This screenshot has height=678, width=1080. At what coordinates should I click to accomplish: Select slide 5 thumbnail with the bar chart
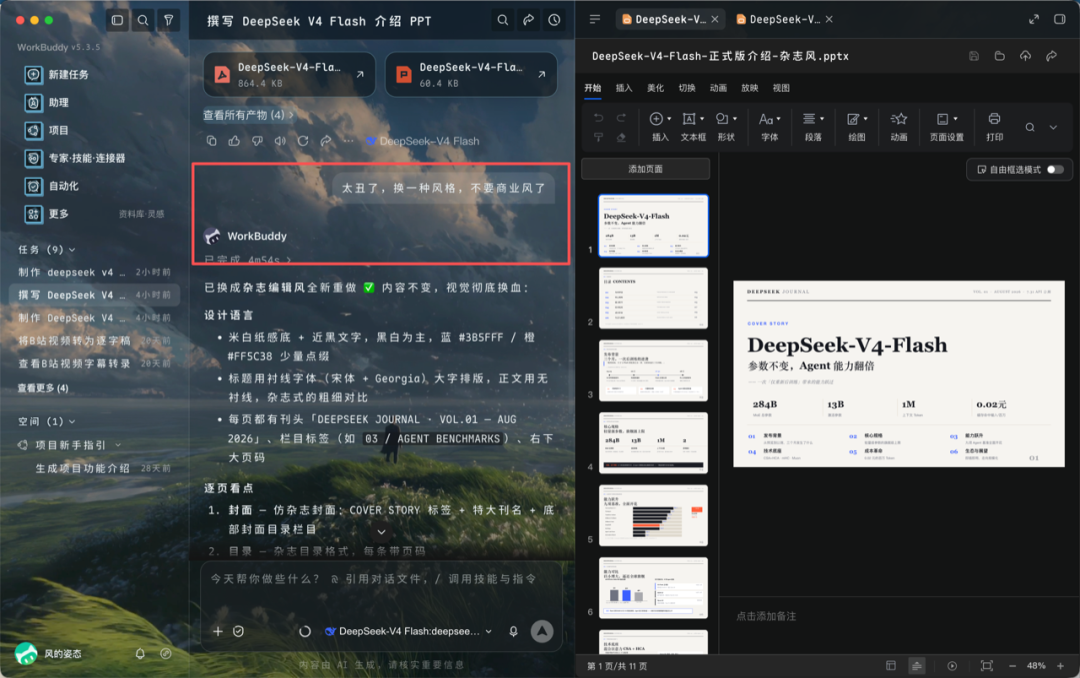[x=653, y=515]
